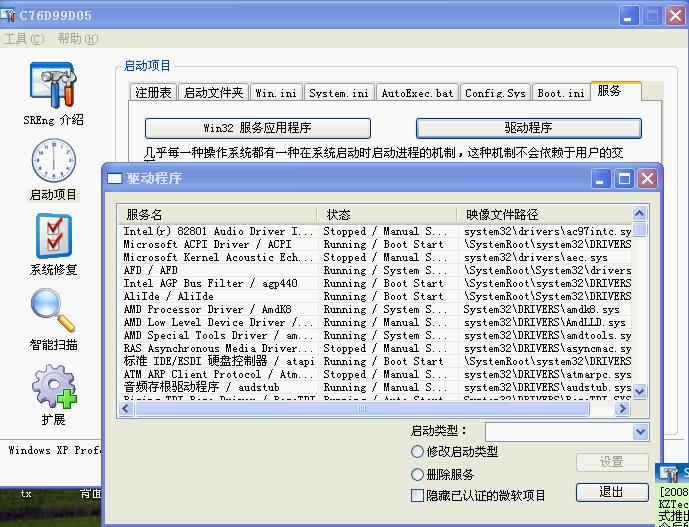
Task: Open the 帮助 menu
Action: (77, 39)
